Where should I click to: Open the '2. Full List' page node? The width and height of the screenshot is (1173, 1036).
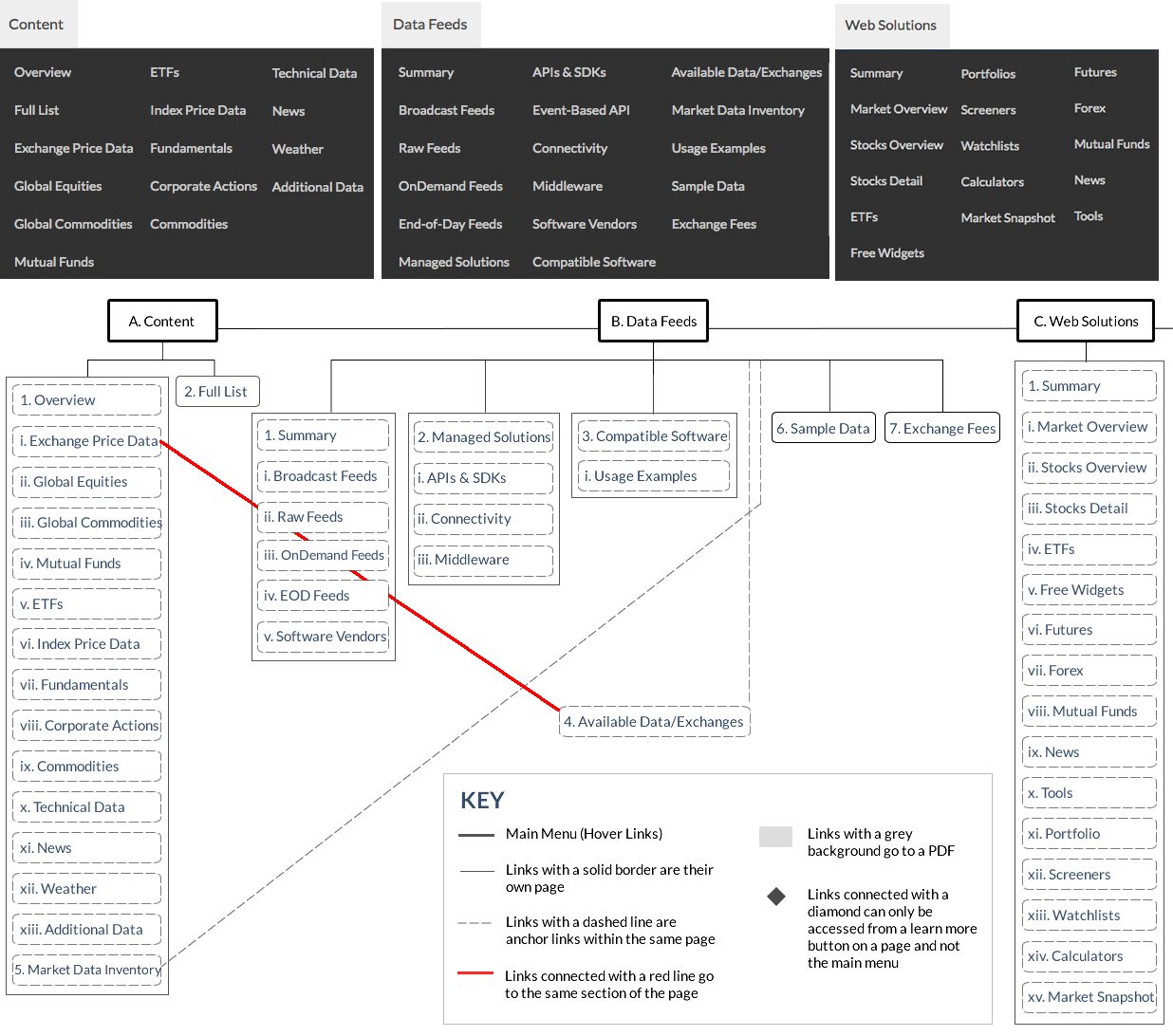pos(216,392)
